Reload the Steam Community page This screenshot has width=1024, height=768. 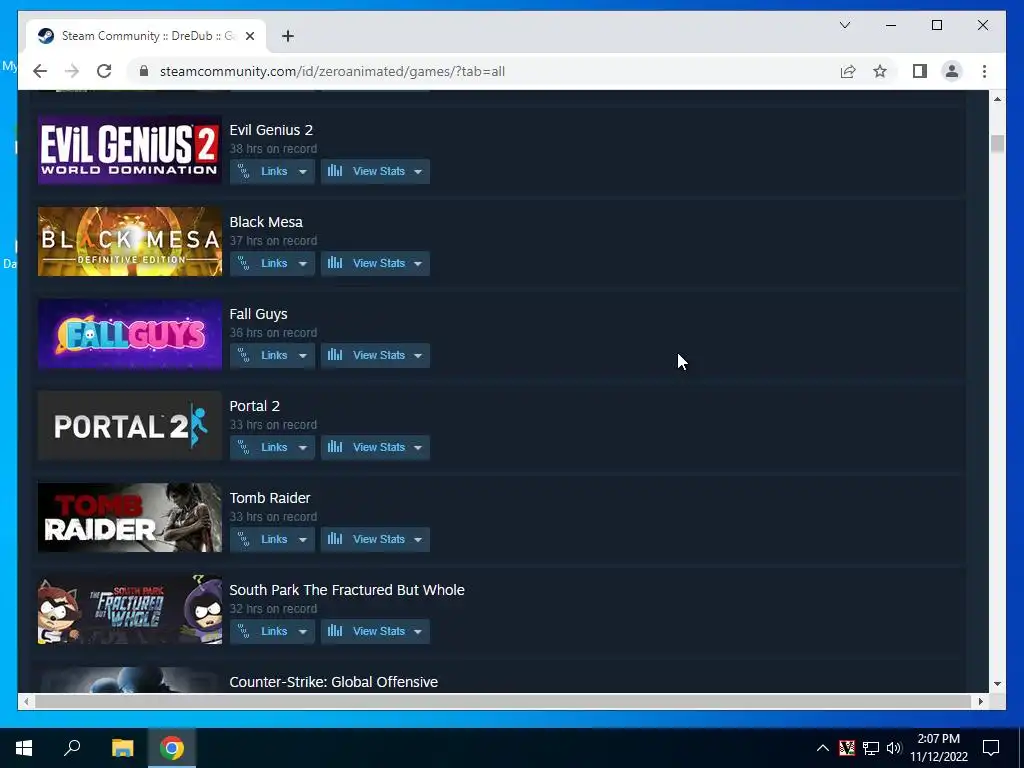click(x=104, y=71)
